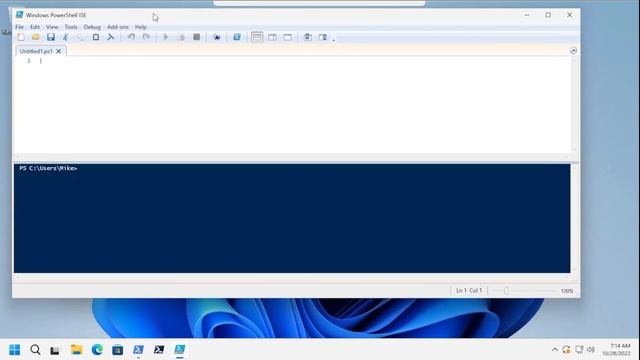This screenshot has width=640, height=360.
Task: Open the network icon in system tray
Action: tap(579, 350)
